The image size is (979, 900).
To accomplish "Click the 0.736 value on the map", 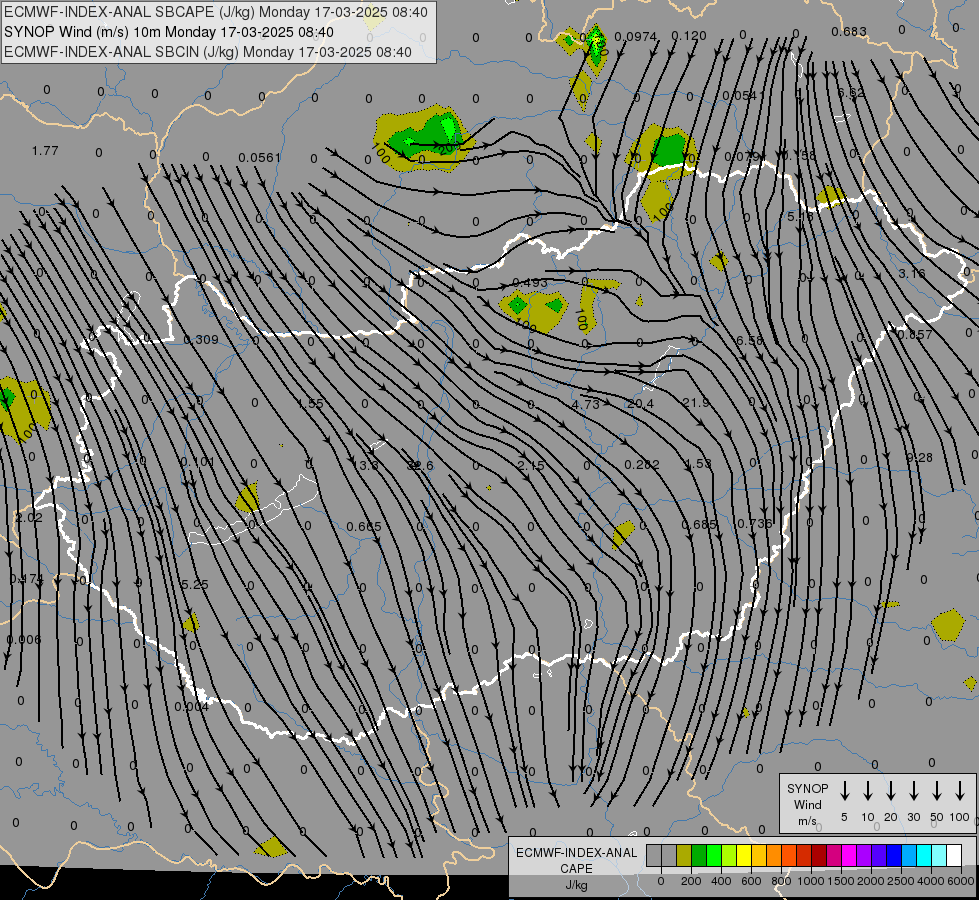I will point(754,523).
